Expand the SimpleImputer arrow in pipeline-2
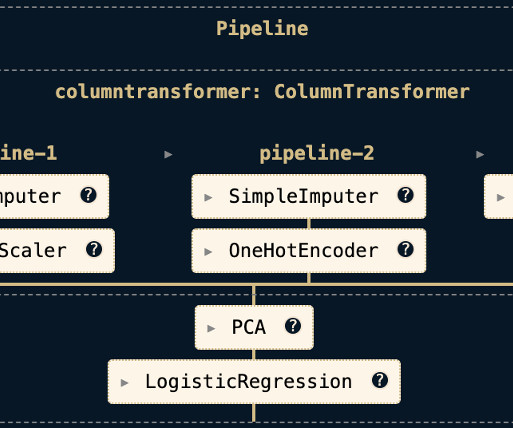This screenshot has height=428, width=513. [x=208, y=197]
